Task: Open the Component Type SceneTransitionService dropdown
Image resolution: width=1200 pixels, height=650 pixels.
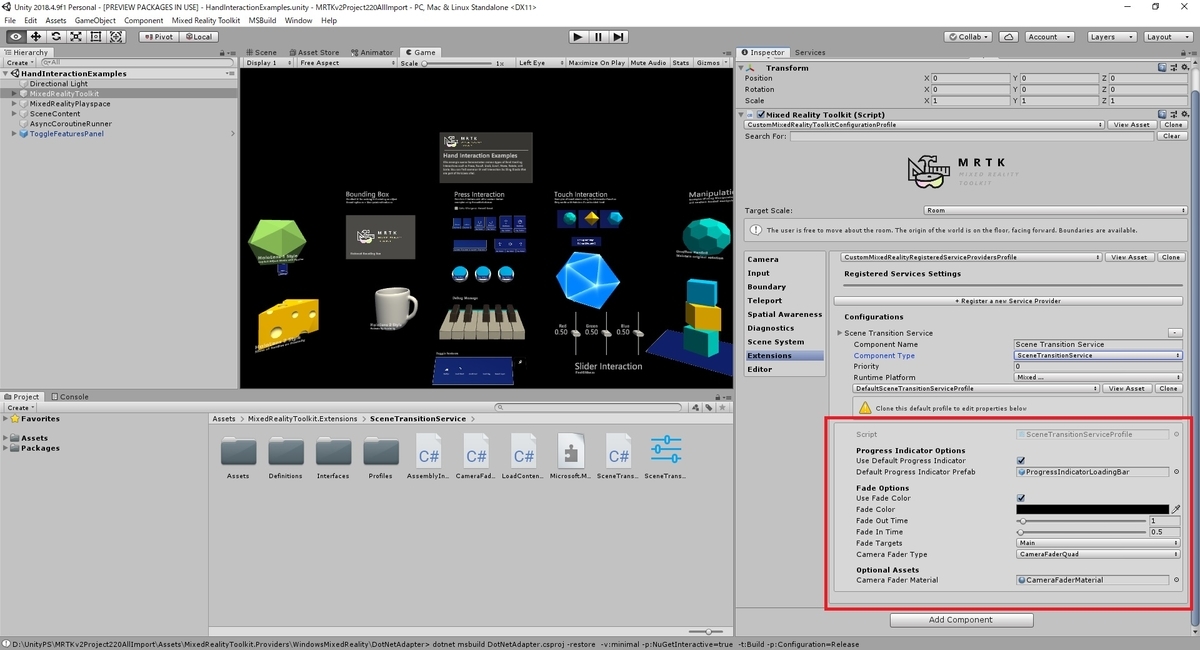Action: click(x=1098, y=355)
